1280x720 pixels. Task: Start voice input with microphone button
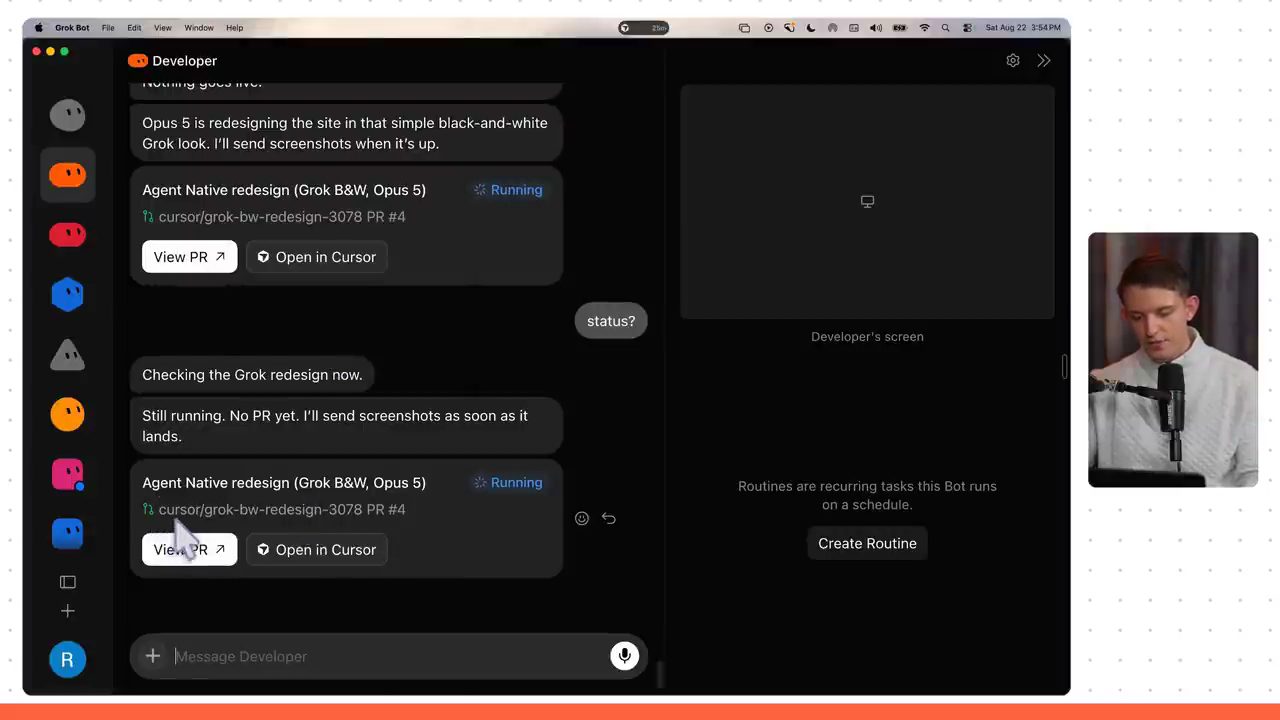coord(625,656)
